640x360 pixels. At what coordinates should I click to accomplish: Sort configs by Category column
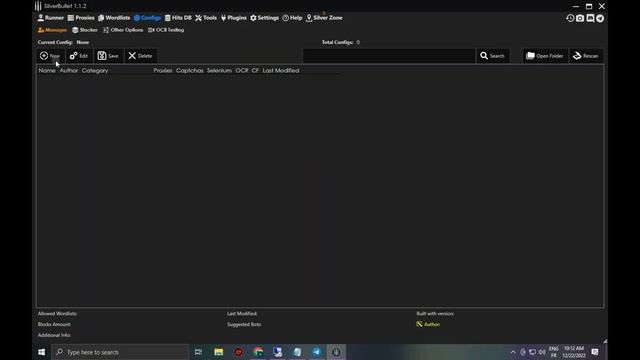click(x=95, y=71)
